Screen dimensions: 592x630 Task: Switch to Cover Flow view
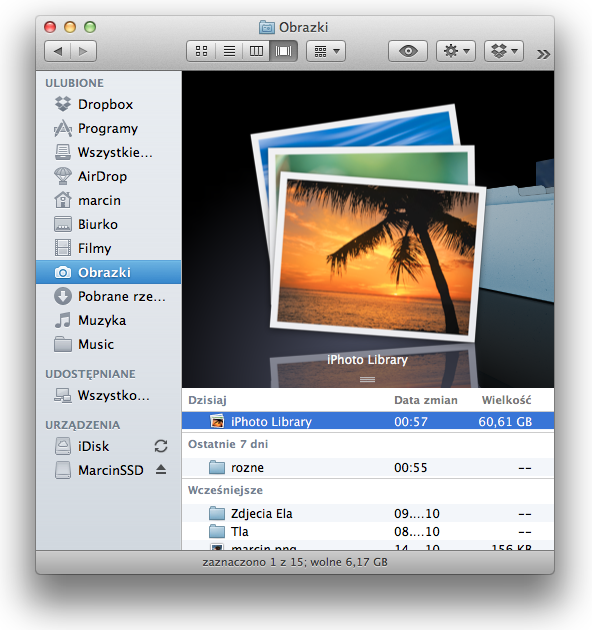284,51
